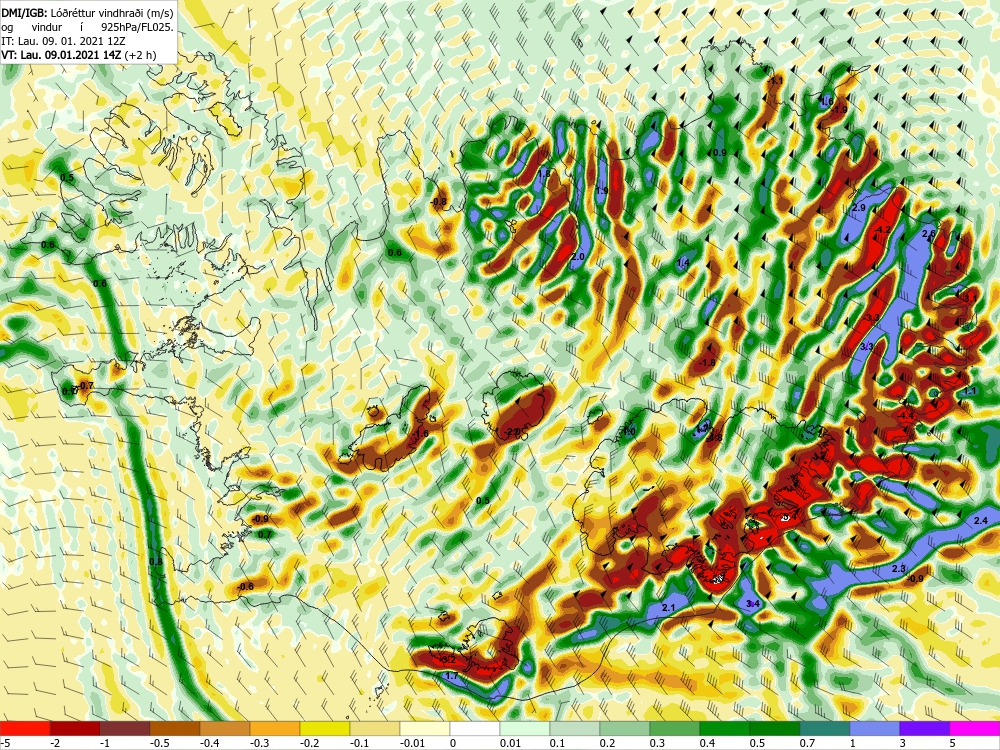Click the '925hPa/FL025.' level text

137,27
